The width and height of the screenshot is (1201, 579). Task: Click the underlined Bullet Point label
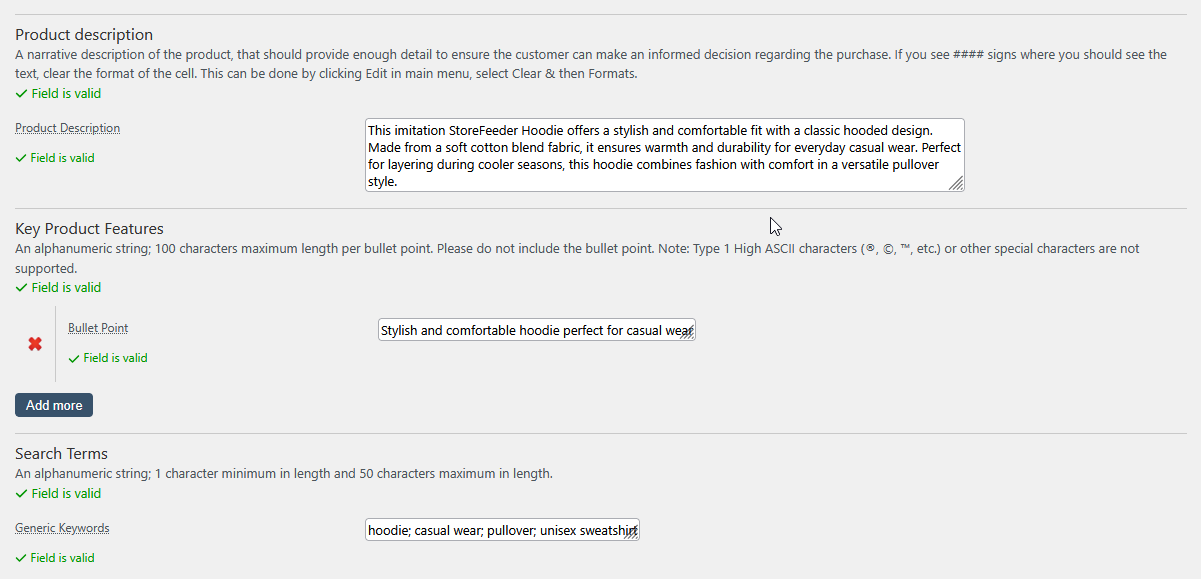click(98, 328)
